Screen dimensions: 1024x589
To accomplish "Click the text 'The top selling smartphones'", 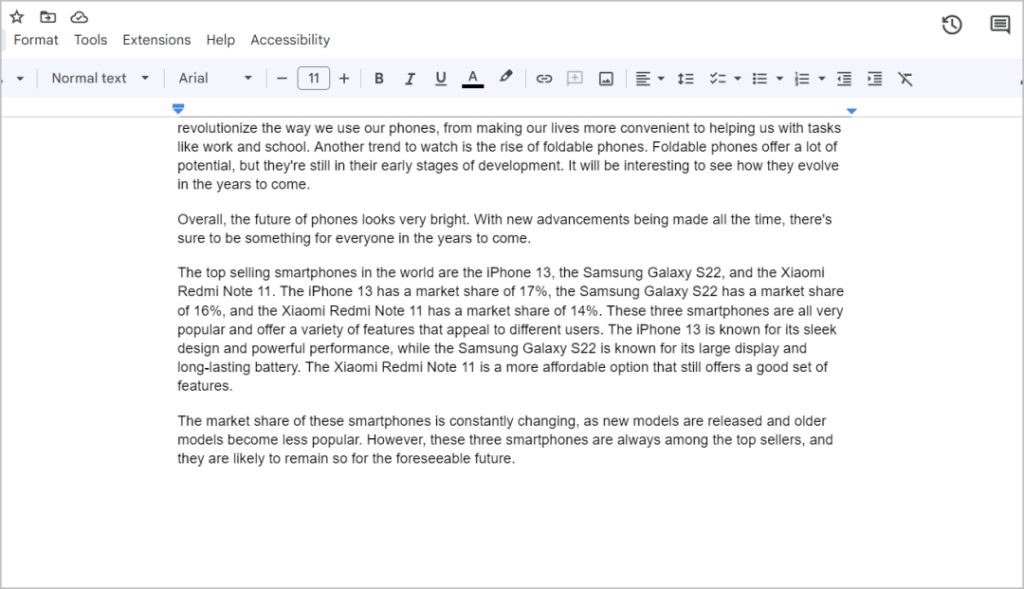I will tap(266, 272).
